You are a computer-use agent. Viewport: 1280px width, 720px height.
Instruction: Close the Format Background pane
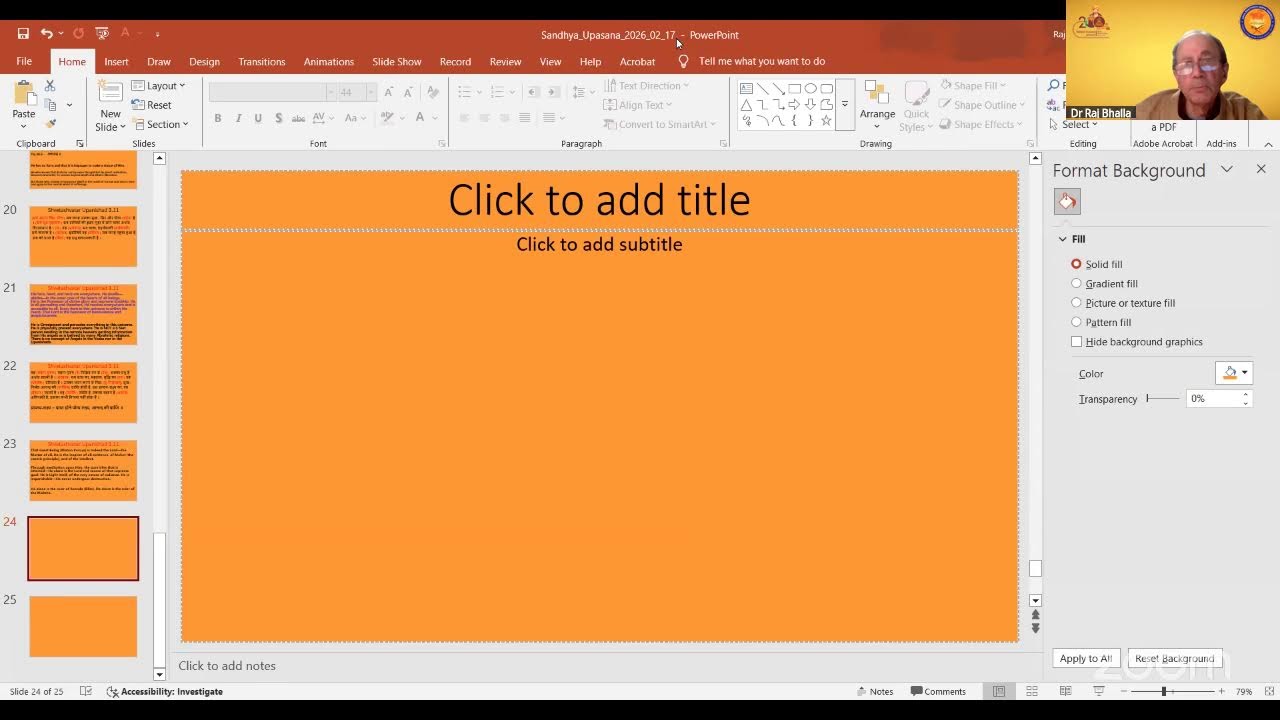tap(1261, 169)
